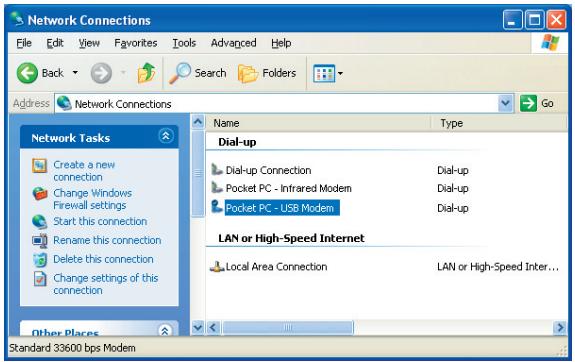Click the Windows Firewall shield icon
The image size is (575, 362).
coord(40,193)
